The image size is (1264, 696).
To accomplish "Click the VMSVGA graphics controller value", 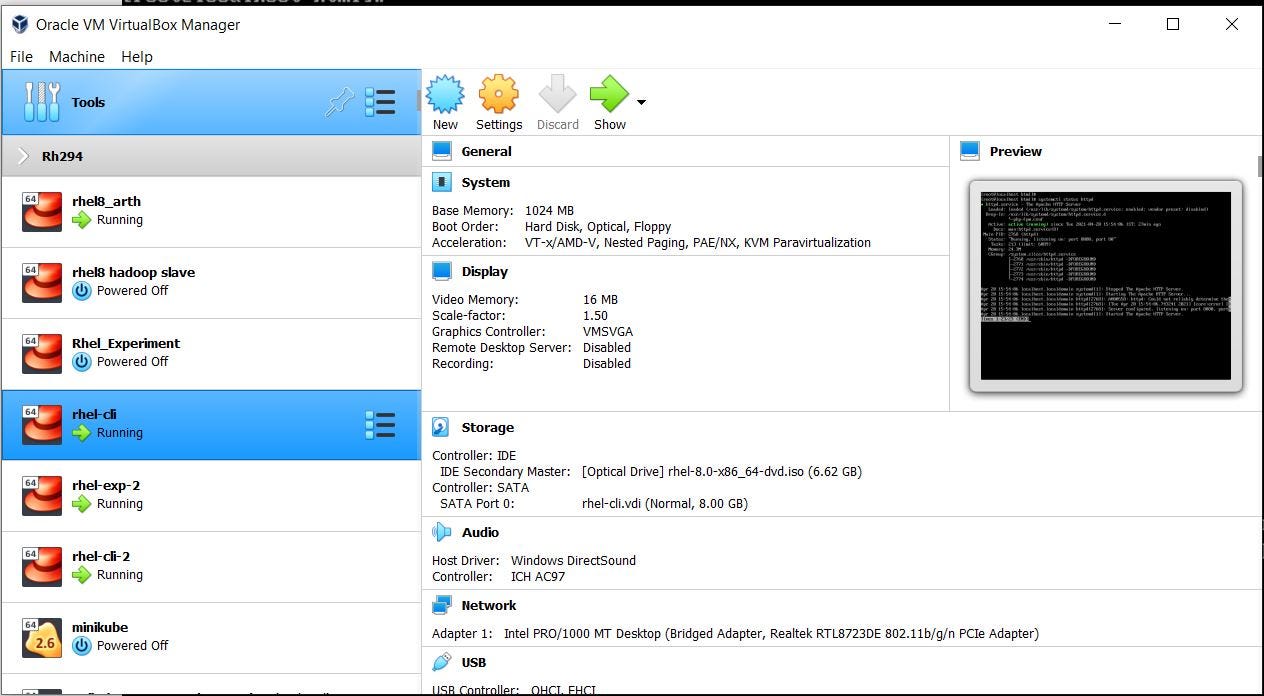I will coord(608,331).
